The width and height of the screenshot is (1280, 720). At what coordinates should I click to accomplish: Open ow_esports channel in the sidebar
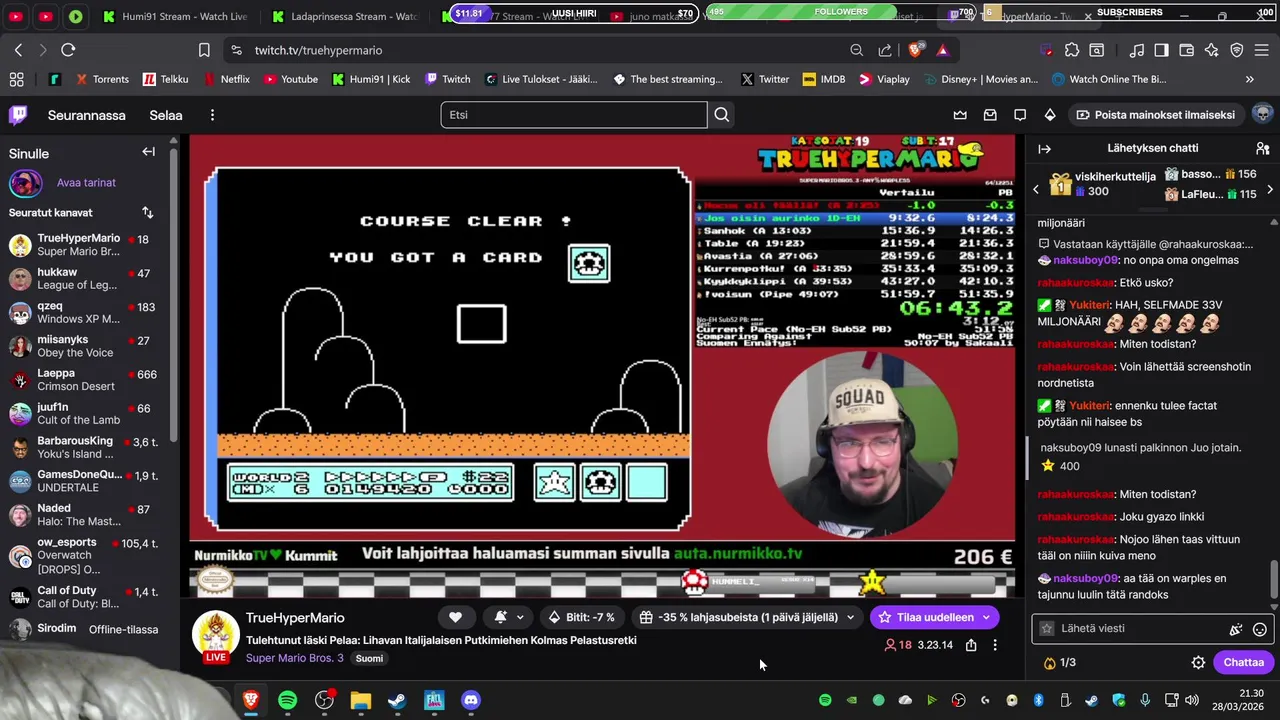86,556
